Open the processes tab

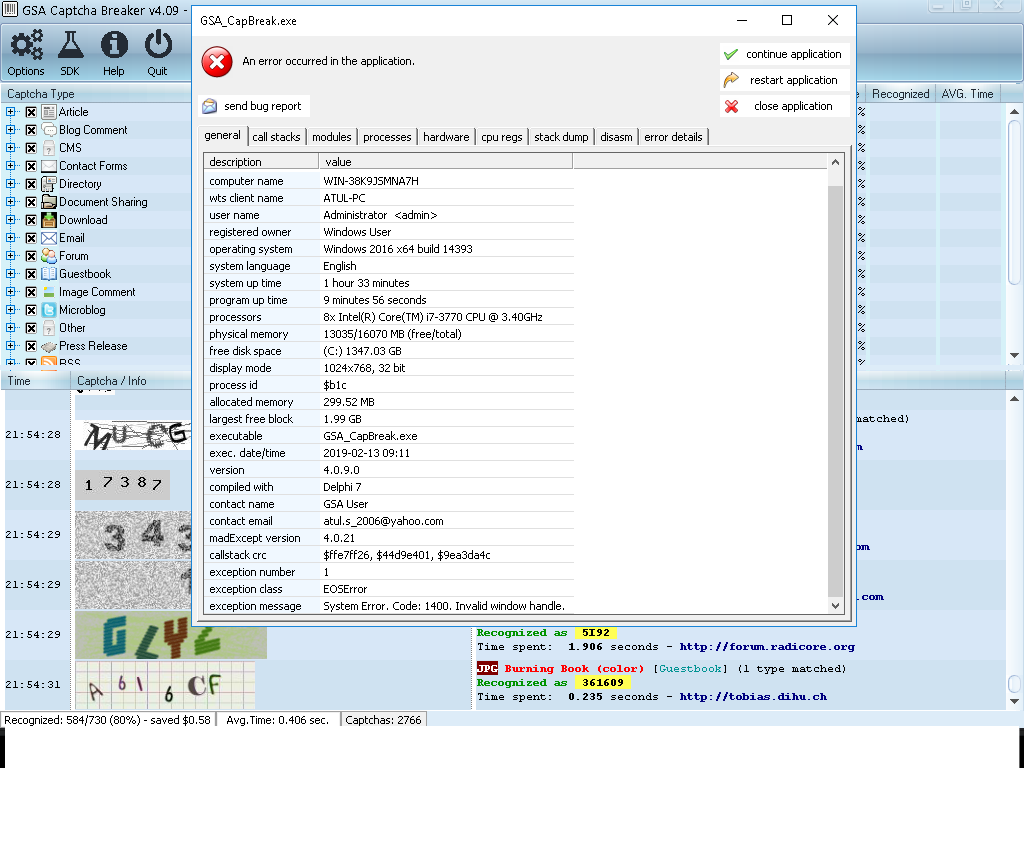click(x=387, y=137)
